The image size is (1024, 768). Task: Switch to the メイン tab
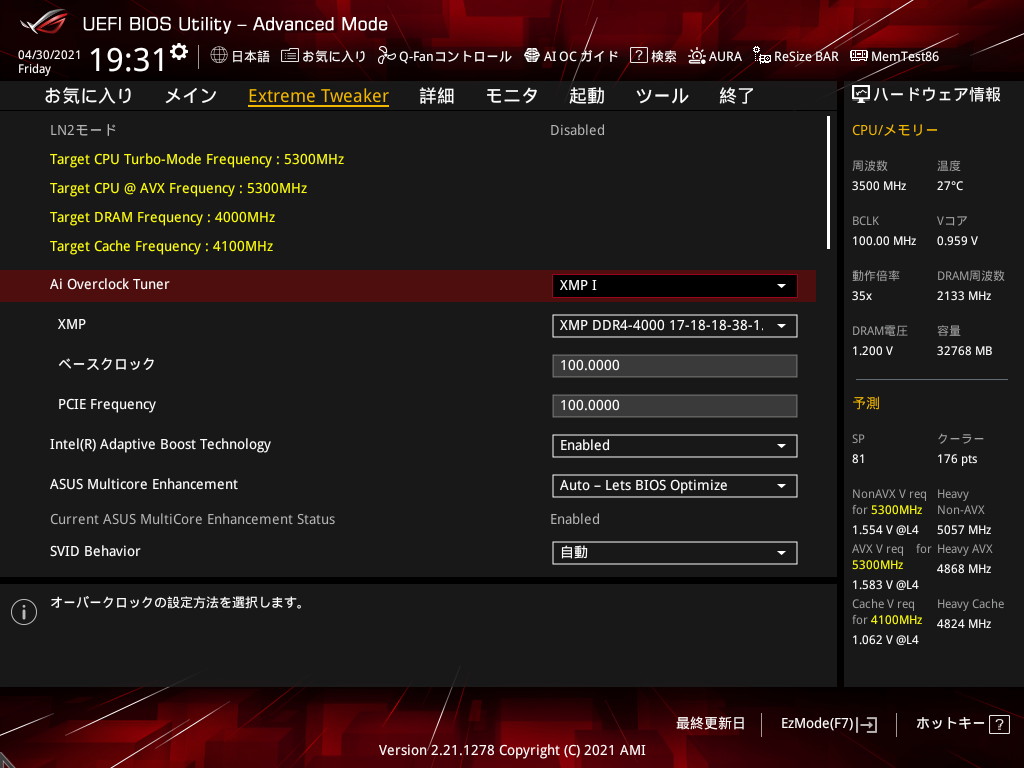[191, 96]
